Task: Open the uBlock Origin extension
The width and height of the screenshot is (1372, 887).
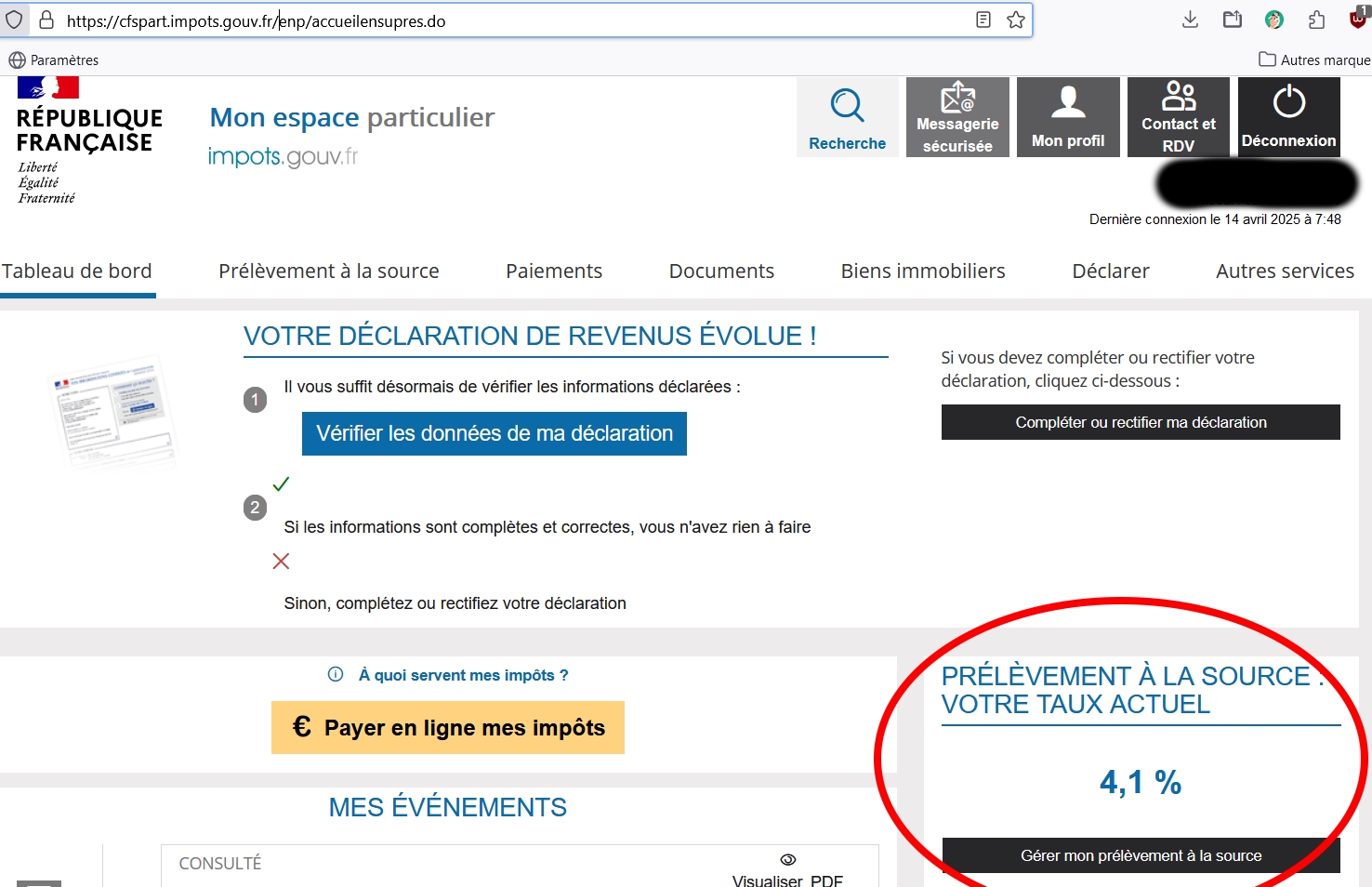Action: pyautogui.click(x=1356, y=19)
